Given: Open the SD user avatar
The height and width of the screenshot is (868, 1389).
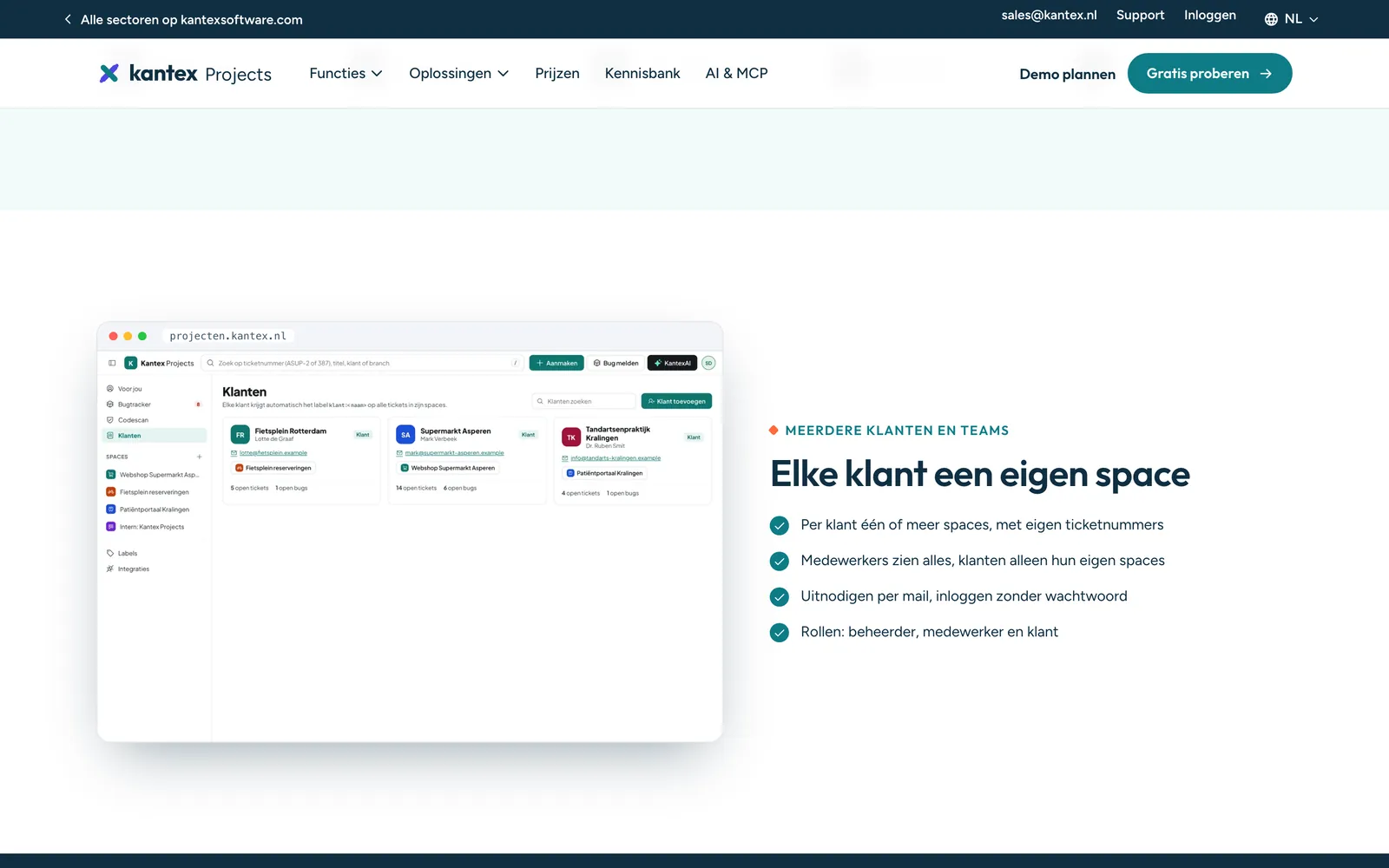Looking at the screenshot, I should tap(708, 363).
